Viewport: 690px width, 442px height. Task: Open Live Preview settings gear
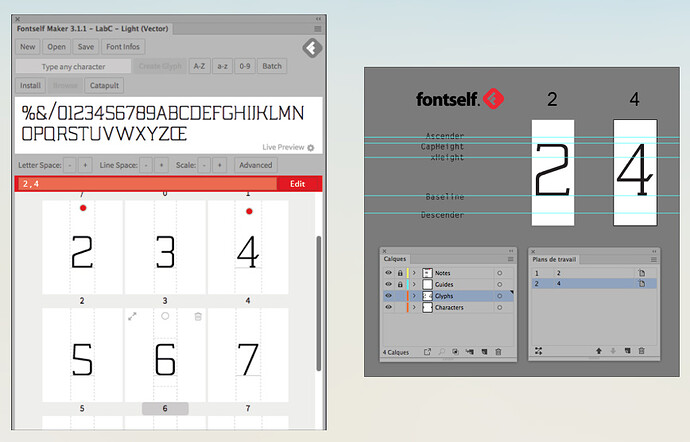pyautogui.click(x=311, y=147)
